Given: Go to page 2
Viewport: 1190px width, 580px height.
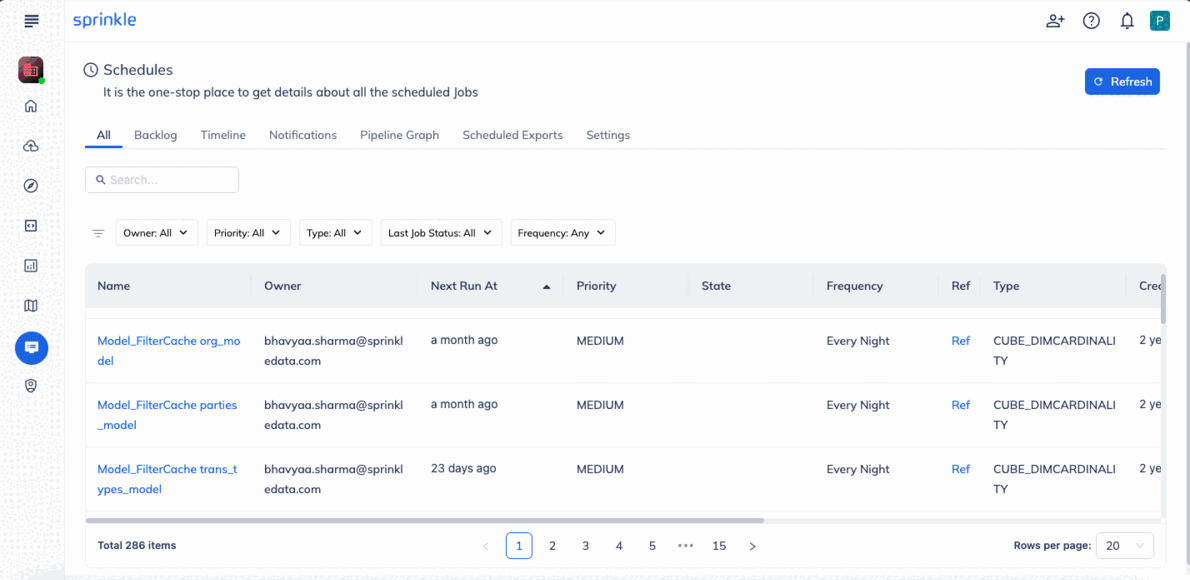Looking at the screenshot, I should pos(552,546).
